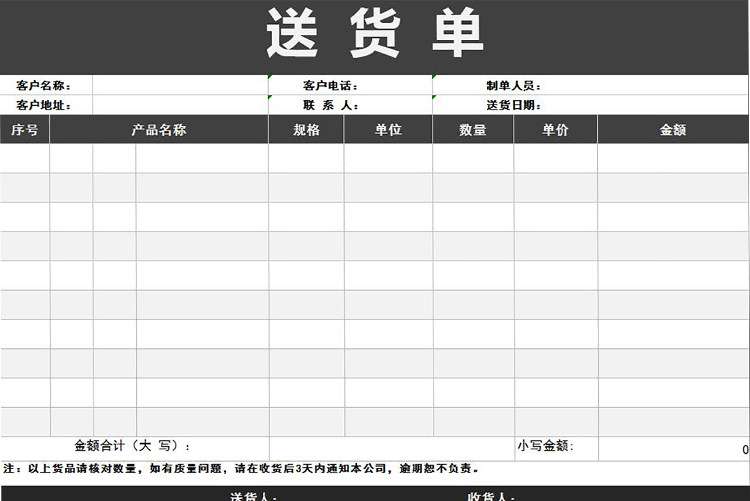Image resolution: width=750 pixels, height=501 pixels.
Task: Click the 注：以上货品请核对数量 note line
Action: [x=241, y=468]
